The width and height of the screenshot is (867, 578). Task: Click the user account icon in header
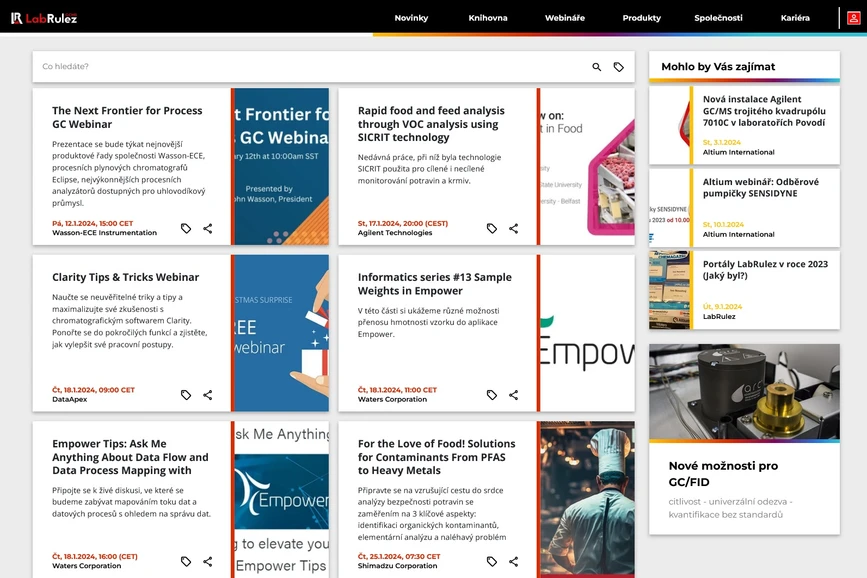click(853, 18)
